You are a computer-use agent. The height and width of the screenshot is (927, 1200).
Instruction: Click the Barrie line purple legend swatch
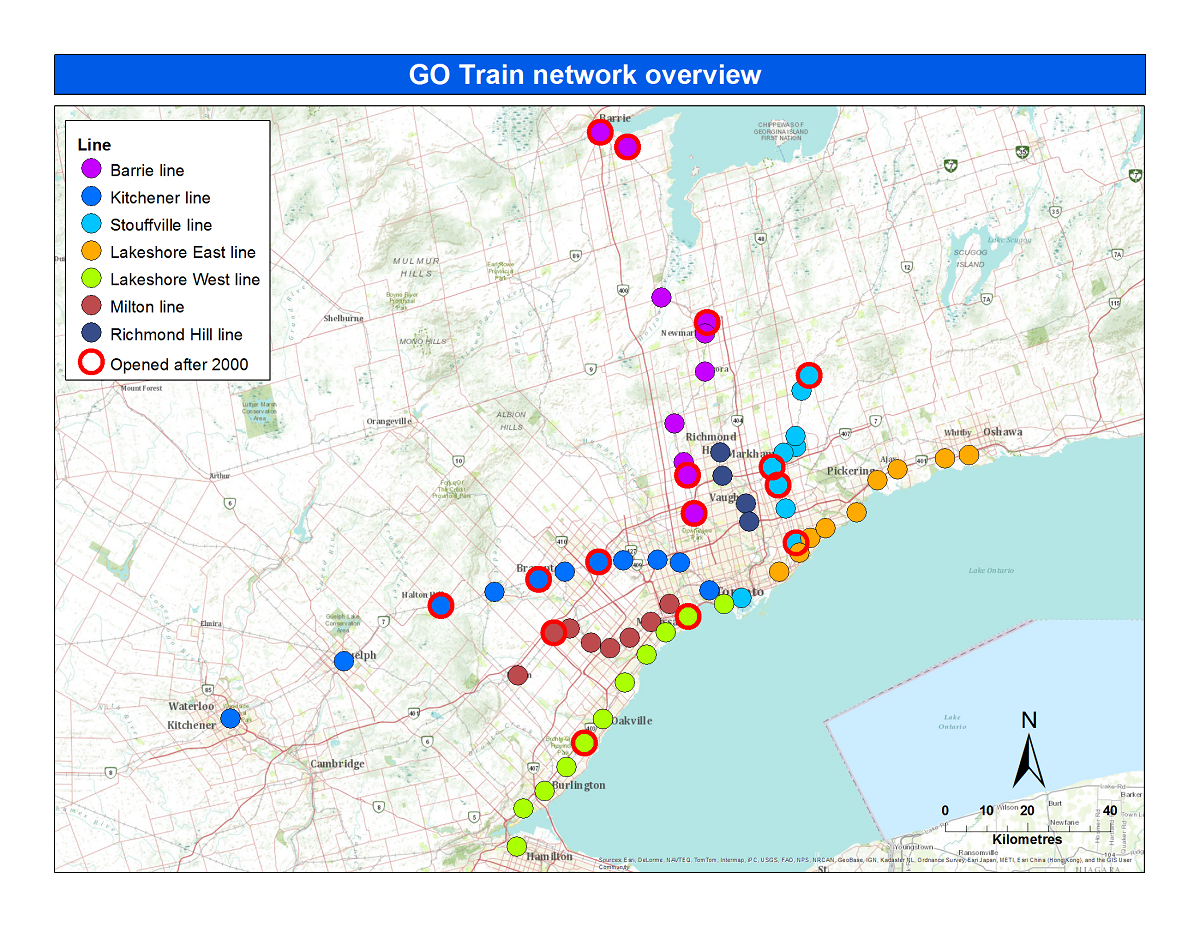[90, 170]
